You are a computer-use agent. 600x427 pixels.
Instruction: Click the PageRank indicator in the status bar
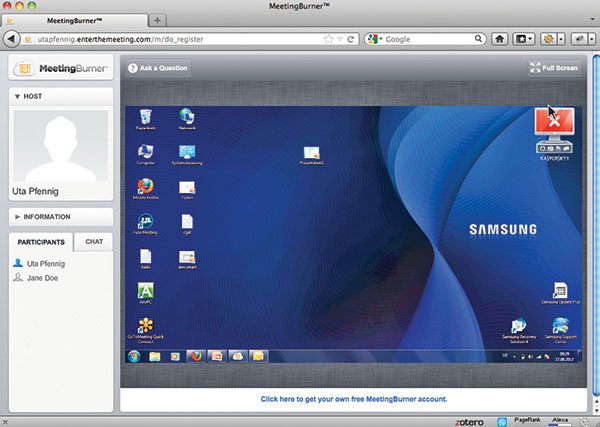tap(529, 421)
